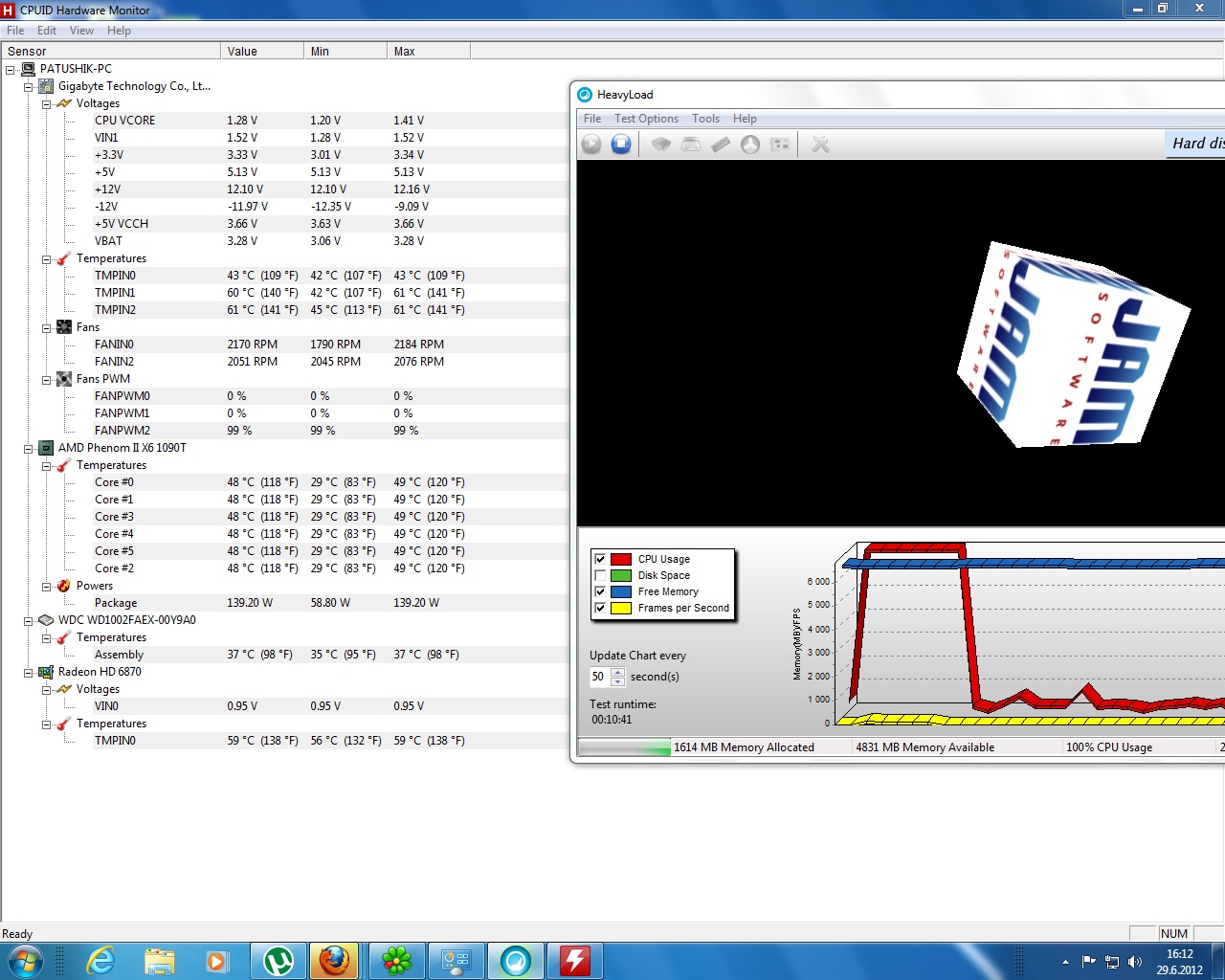Select the FANIN0 fan speed row
Image resolution: width=1225 pixels, height=980 pixels.
[284, 345]
